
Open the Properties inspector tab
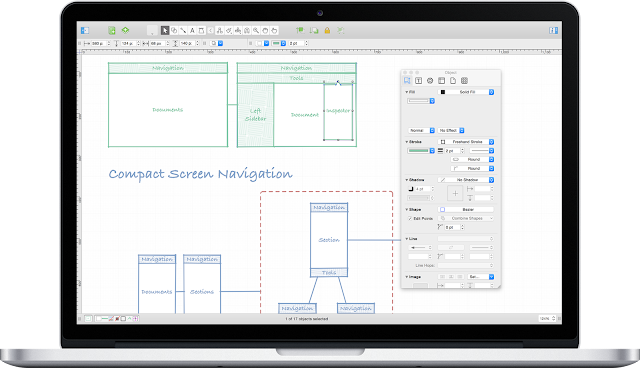pos(430,81)
